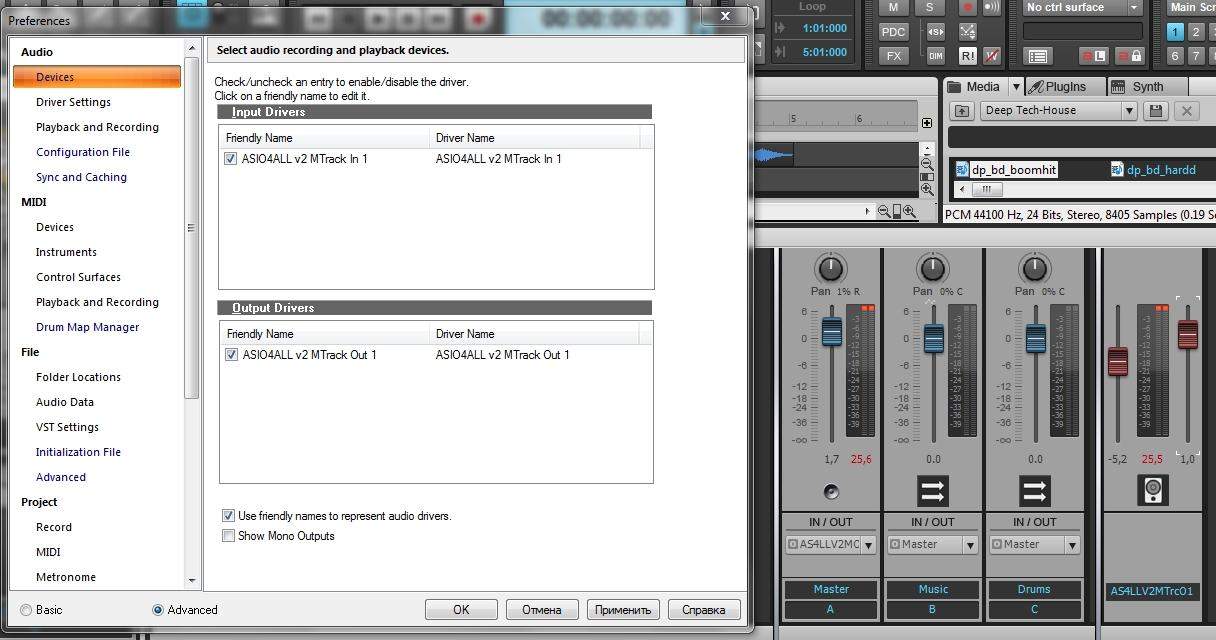Click the FX bypass button in the control bar
1216x640 pixels.
893,56
